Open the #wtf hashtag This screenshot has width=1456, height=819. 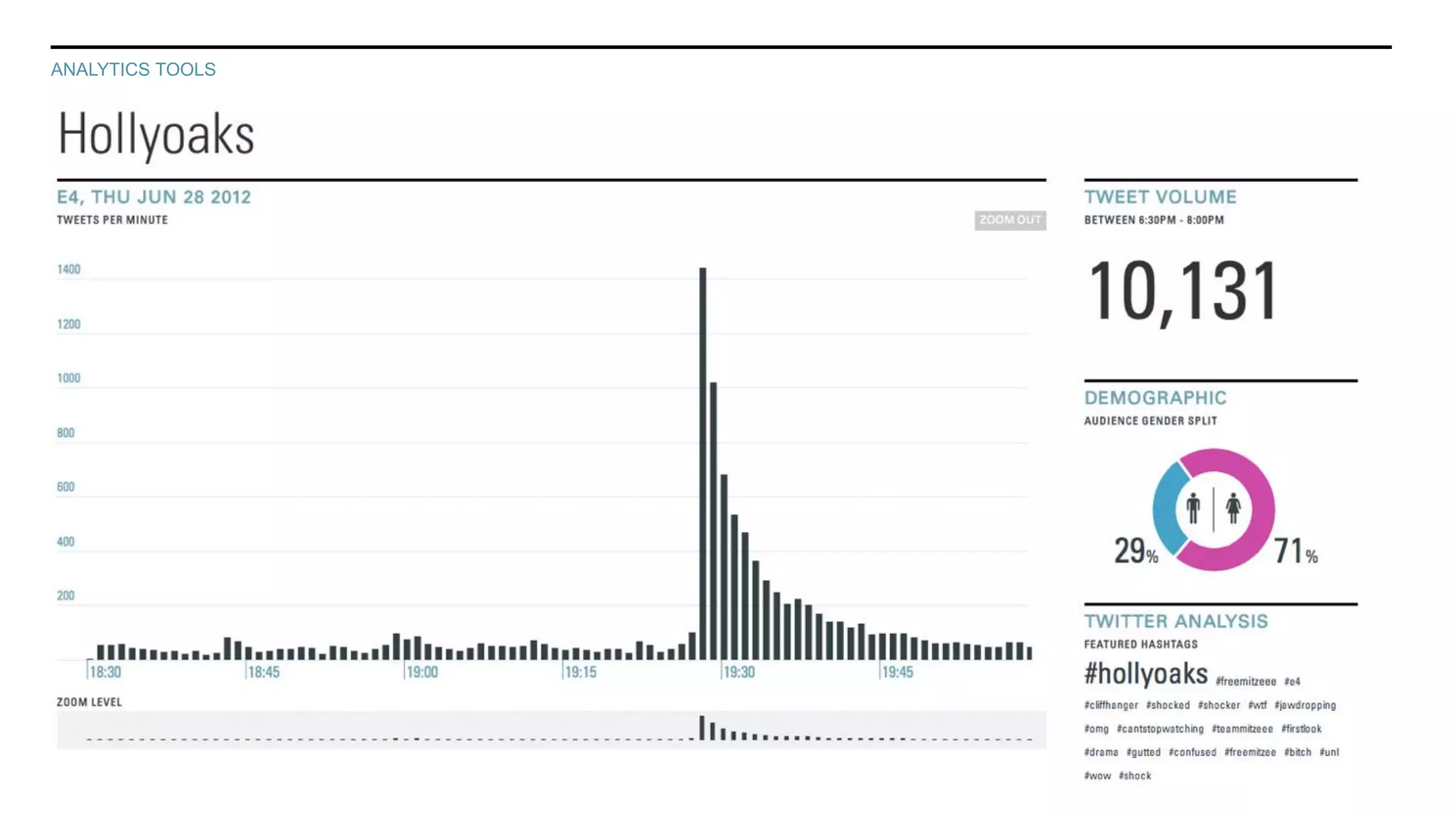pyautogui.click(x=1257, y=705)
